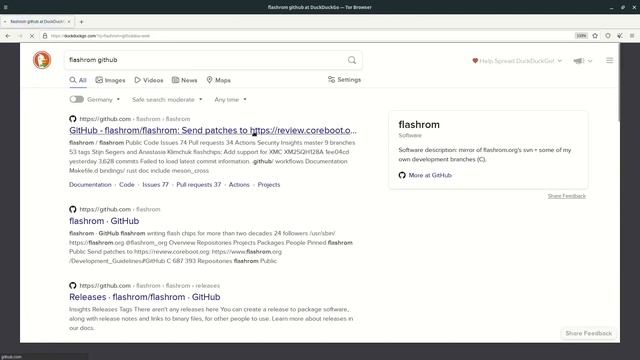Image resolution: width=640 pixels, height=360 pixels.
Task: Open the Projects sublink
Action: coord(269,184)
